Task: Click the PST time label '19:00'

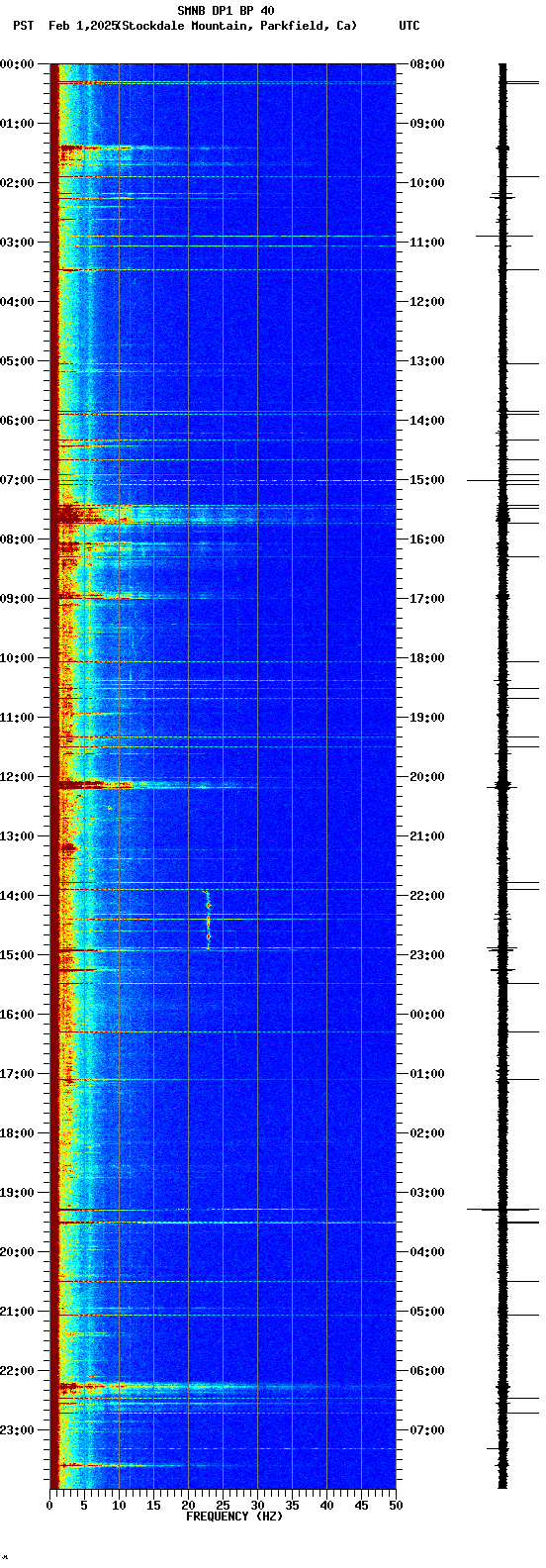Action: (x=17, y=1193)
